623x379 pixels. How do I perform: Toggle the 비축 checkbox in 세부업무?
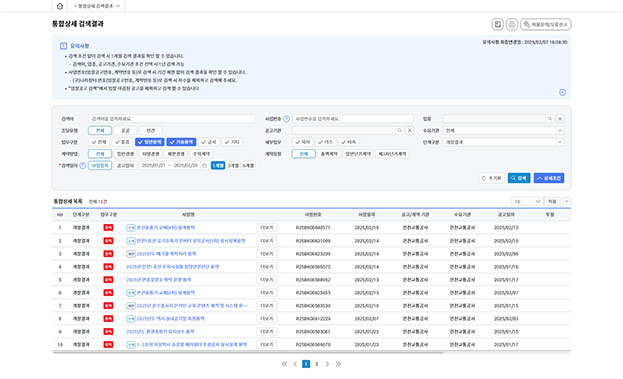(348, 142)
